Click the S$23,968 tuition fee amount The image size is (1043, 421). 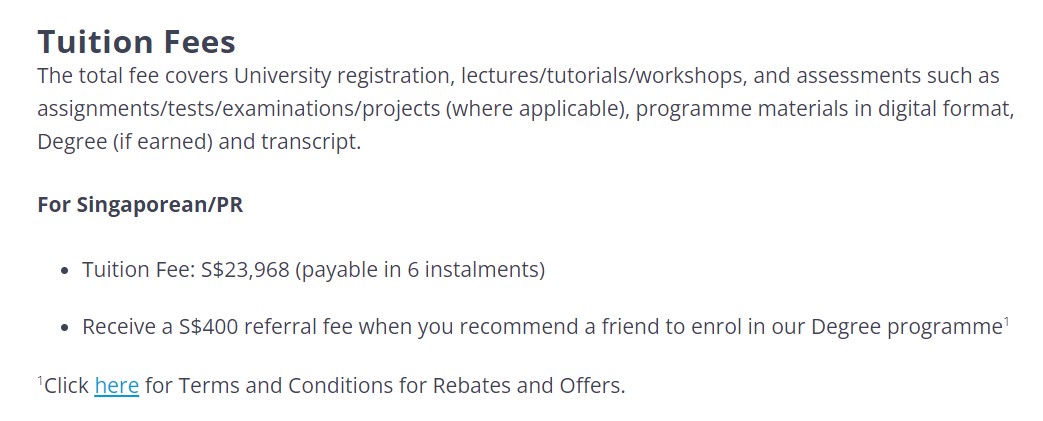pos(245,270)
